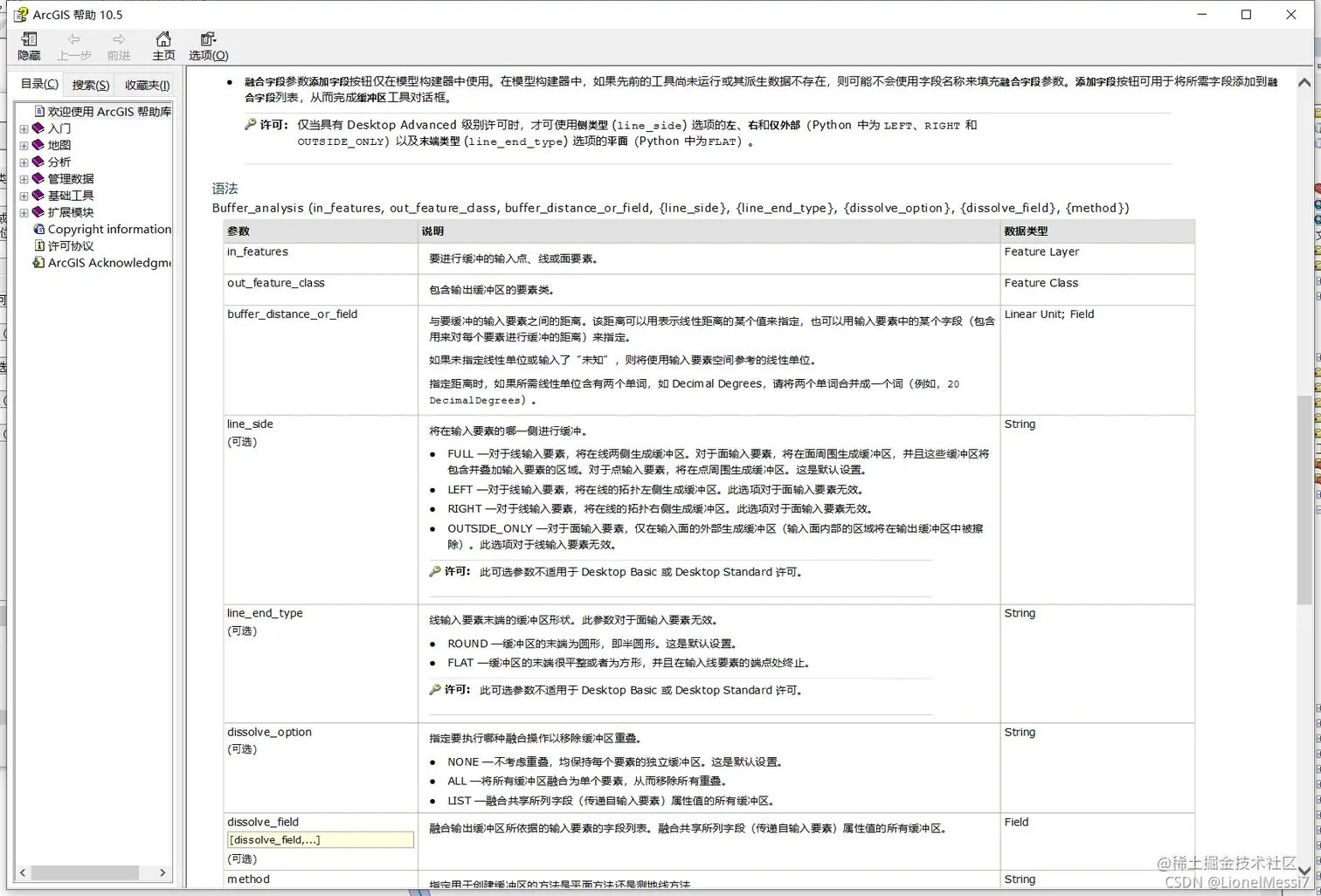The image size is (1321, 896).
Task: Click the method parameter name
Action: 248,879
